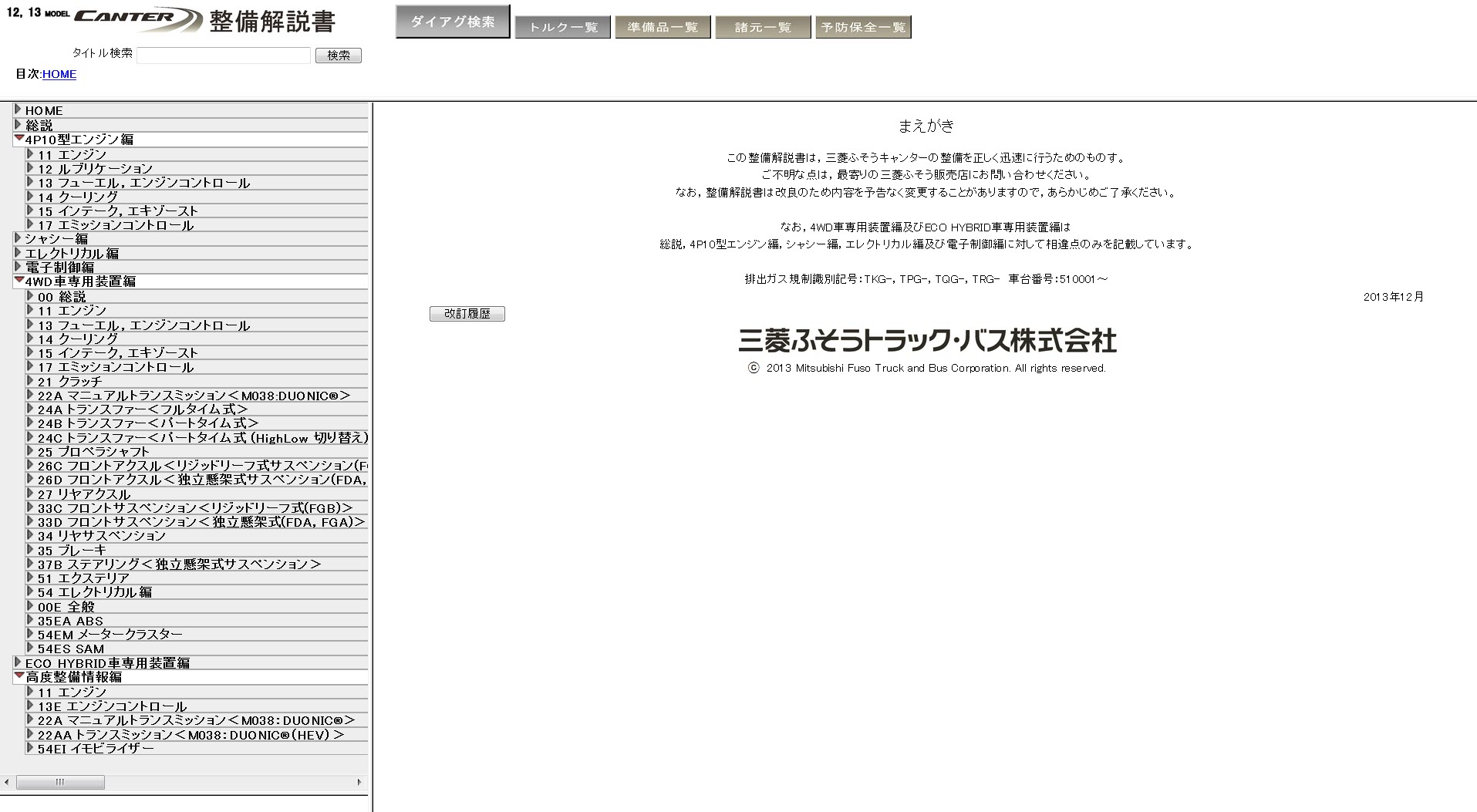This screenshot has height=812, width=1477.
Task: Collapse the 高度整備情報編 section
Action: 19,676
